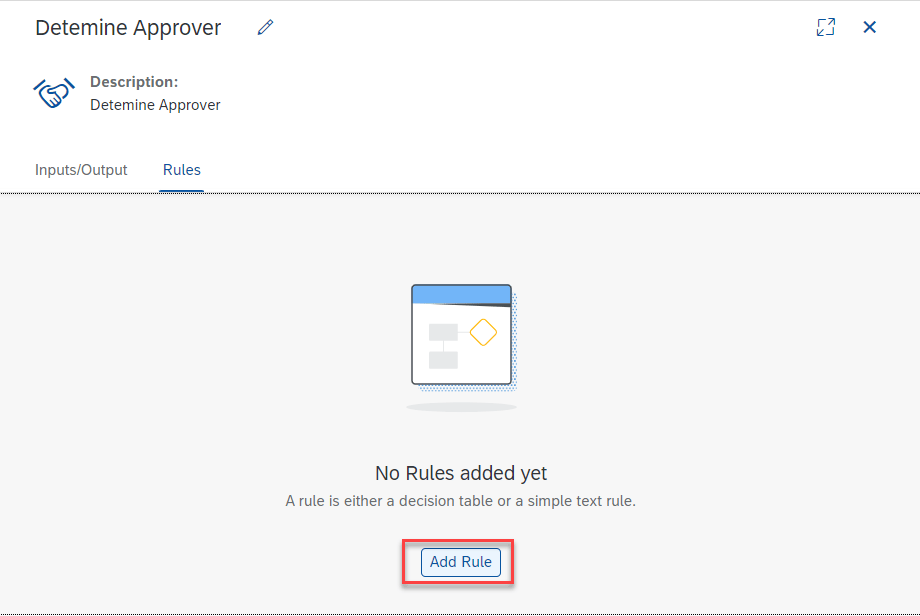The image size is (920, 616).
Task: Switch to the Inputs/Output tab
Action: (81, 170)
